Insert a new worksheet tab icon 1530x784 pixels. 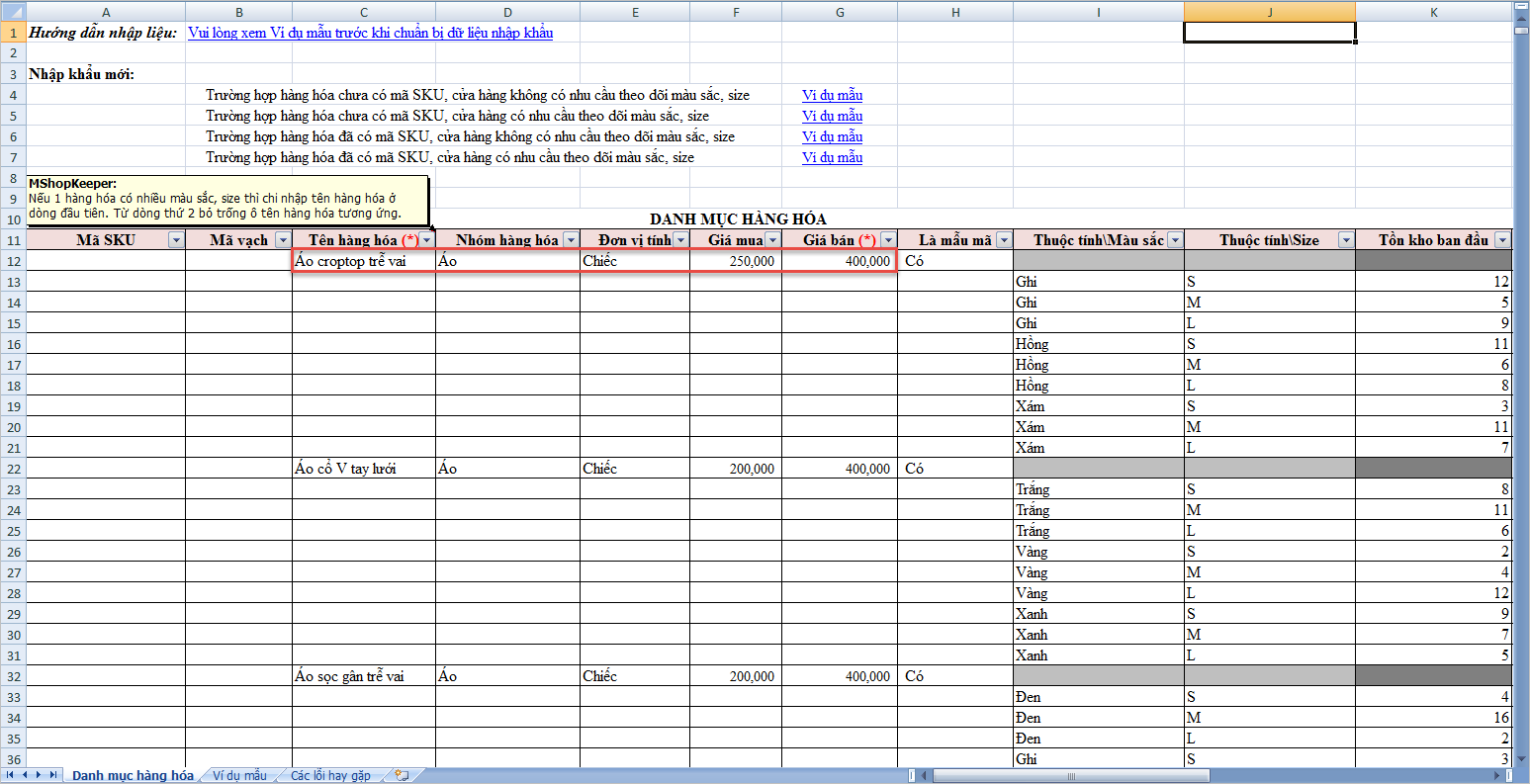coord(402,775)
